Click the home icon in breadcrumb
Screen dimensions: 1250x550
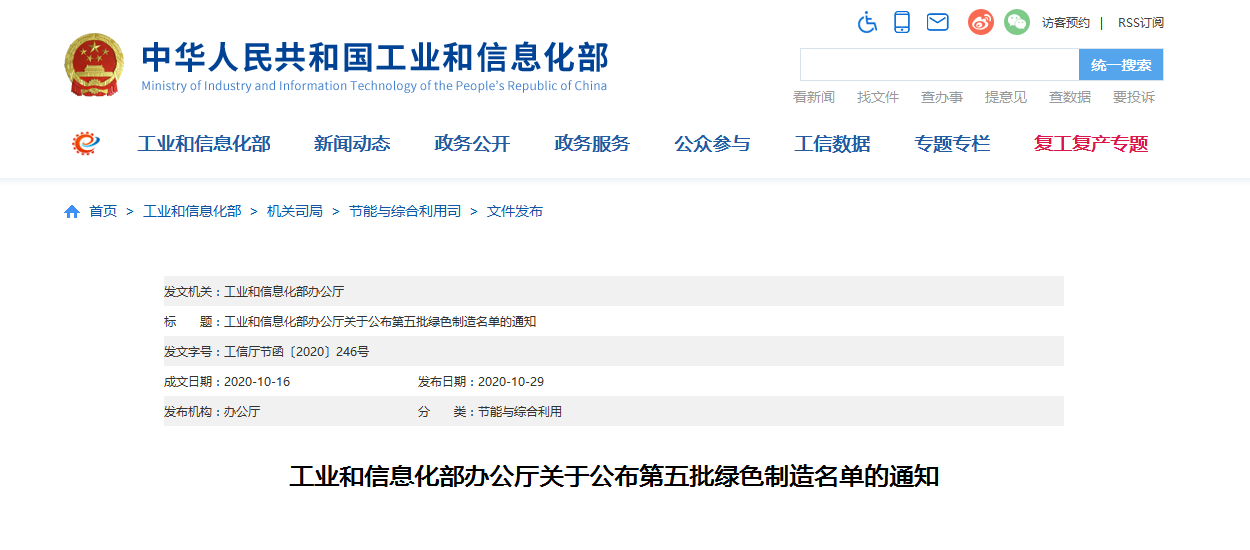[72, 212]
